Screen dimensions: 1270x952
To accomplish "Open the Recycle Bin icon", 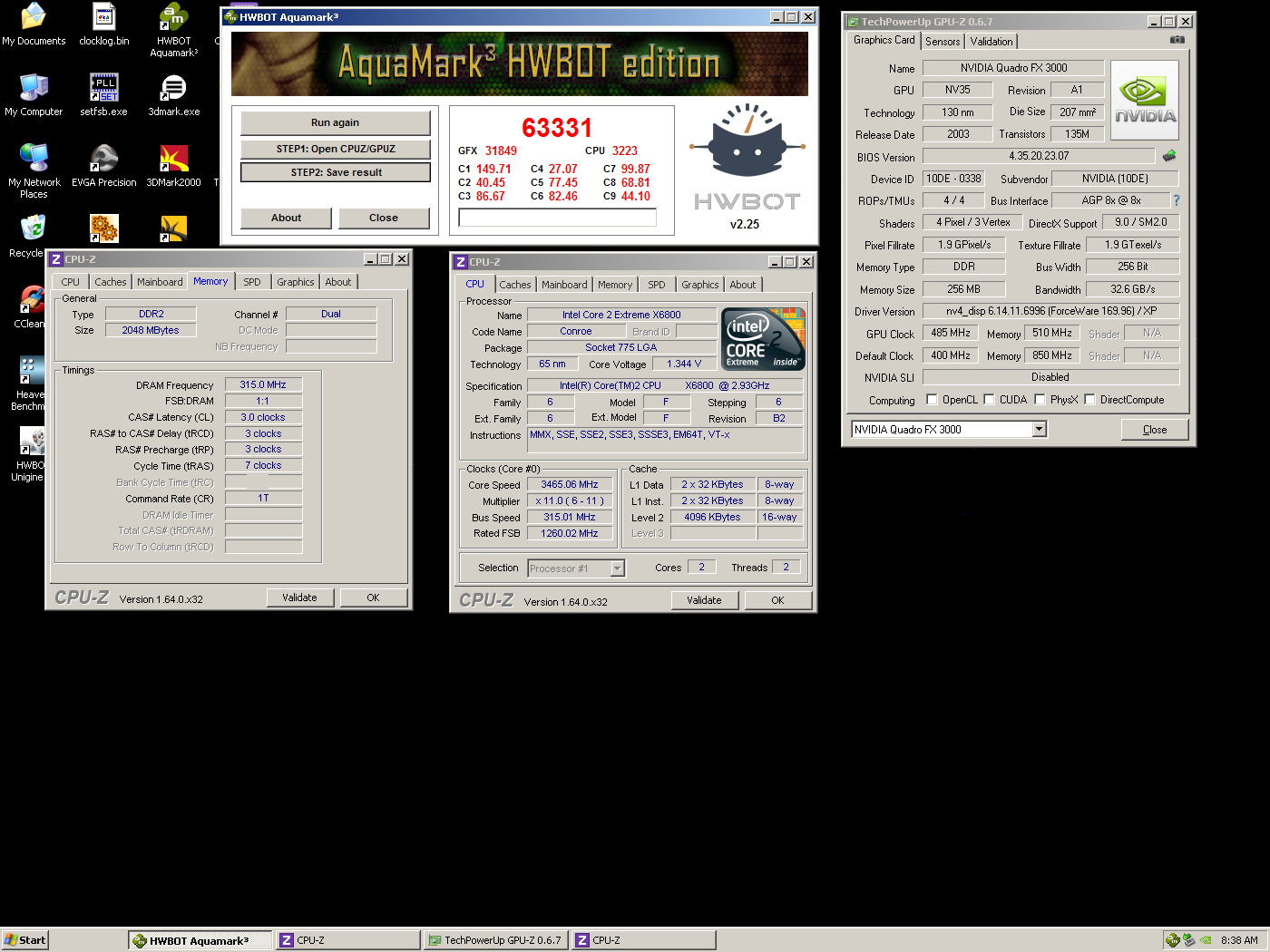I will pyautogui.click(x=34, y=228).
